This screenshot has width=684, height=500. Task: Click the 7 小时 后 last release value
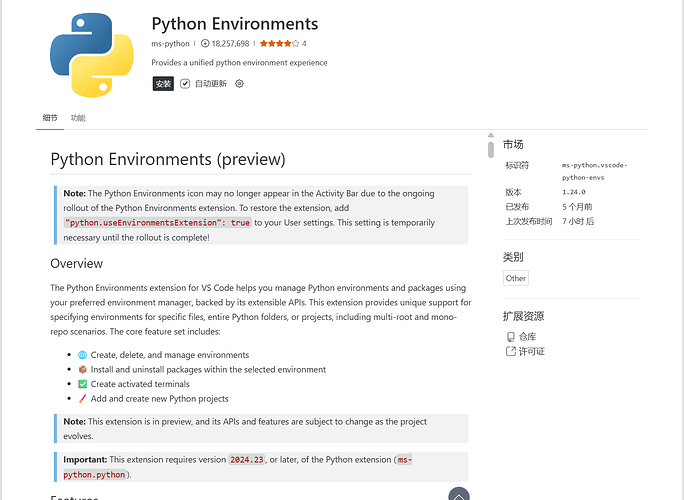pyautogui.click(x=578, y=221)
